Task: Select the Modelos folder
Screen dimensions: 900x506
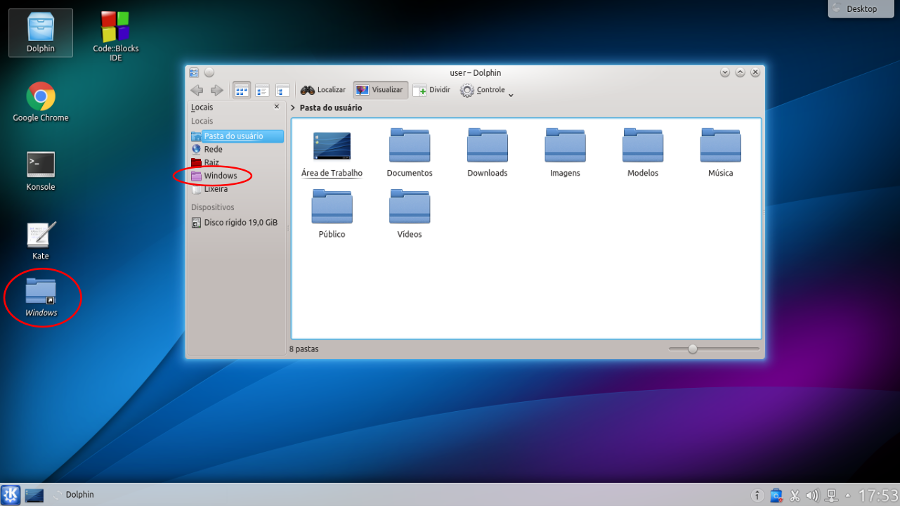Action: click(643, 153)
